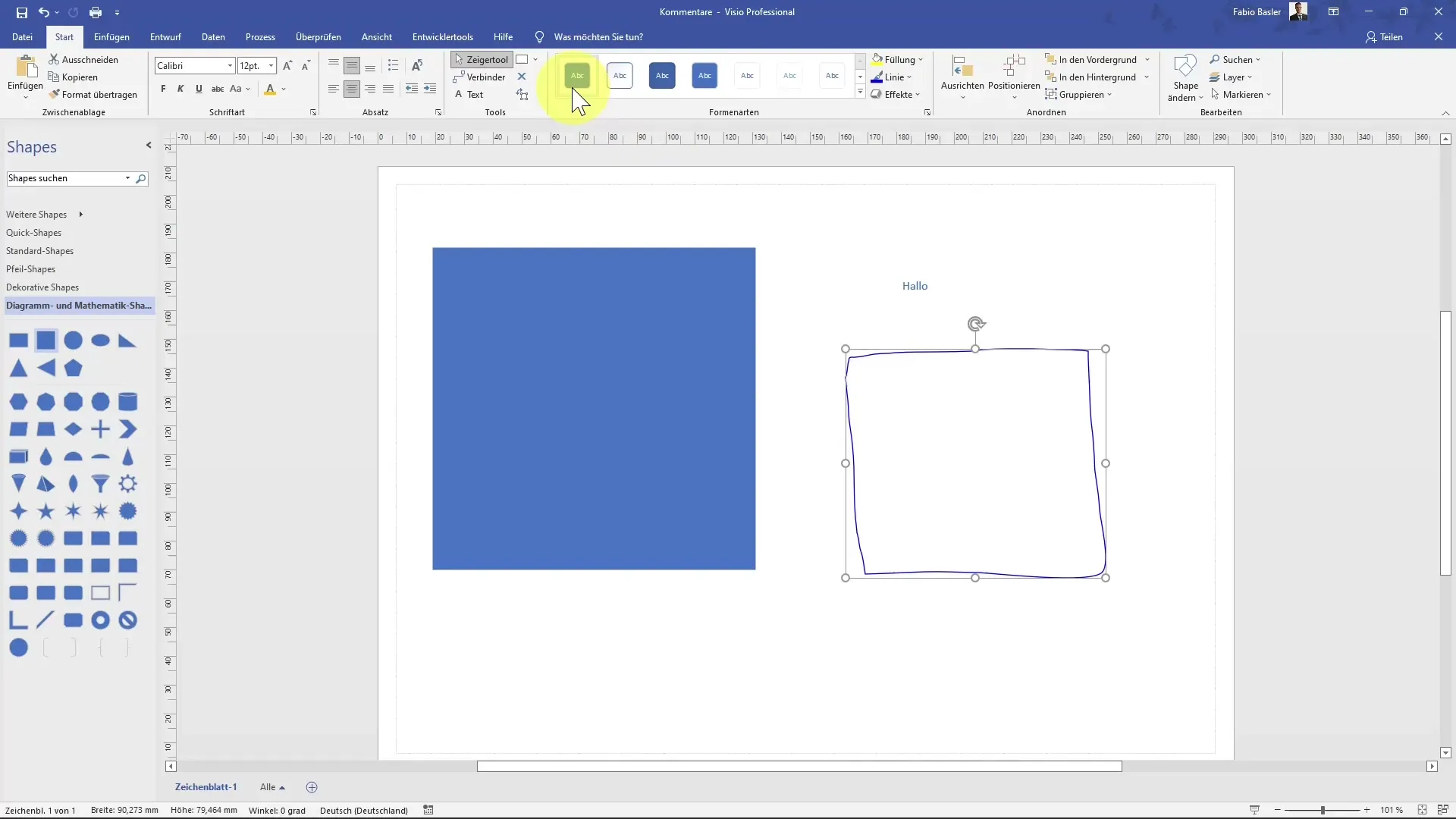Viewport: 1456px width, 819px height.
Task: Switch to the Ansicht tab
Action: [377, 36]
